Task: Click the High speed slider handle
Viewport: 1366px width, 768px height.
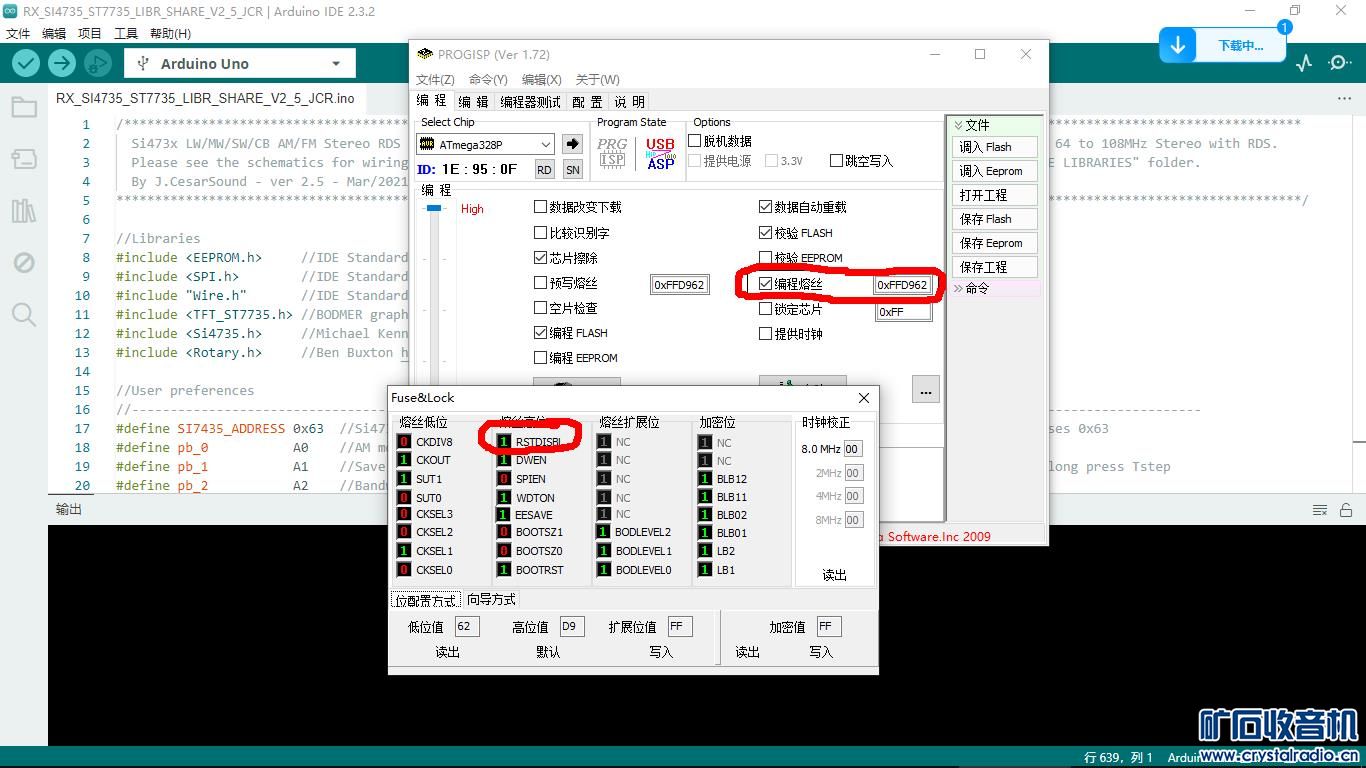Action: 434,208
